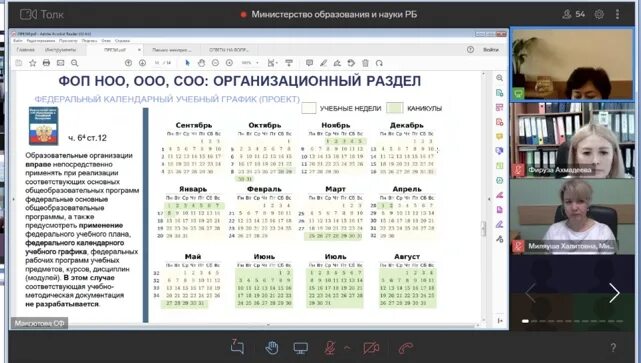
Task: Hide the right pane with the edge arrow
Action: (x=489, y=199)
